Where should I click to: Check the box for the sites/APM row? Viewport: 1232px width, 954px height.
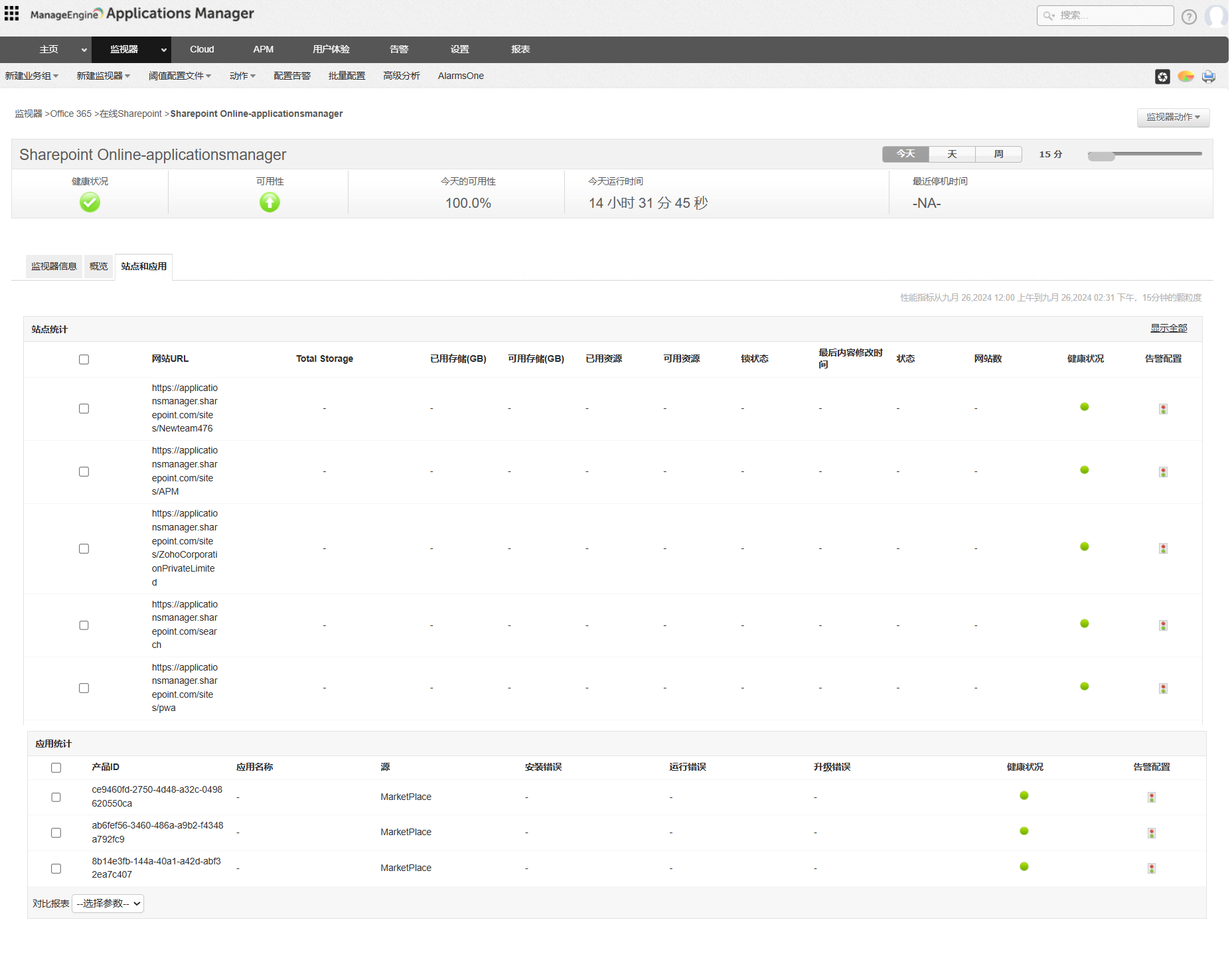point(84,472)
